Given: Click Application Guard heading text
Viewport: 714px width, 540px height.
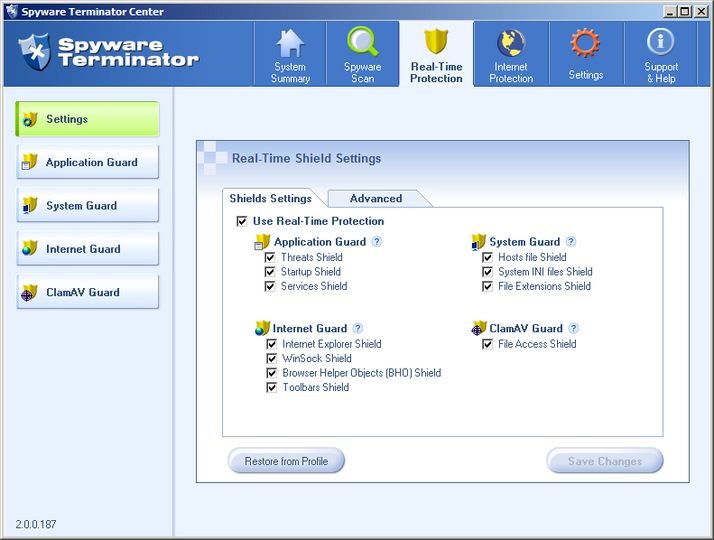Looking at the screenshot, I should click(x=320, y=242).
